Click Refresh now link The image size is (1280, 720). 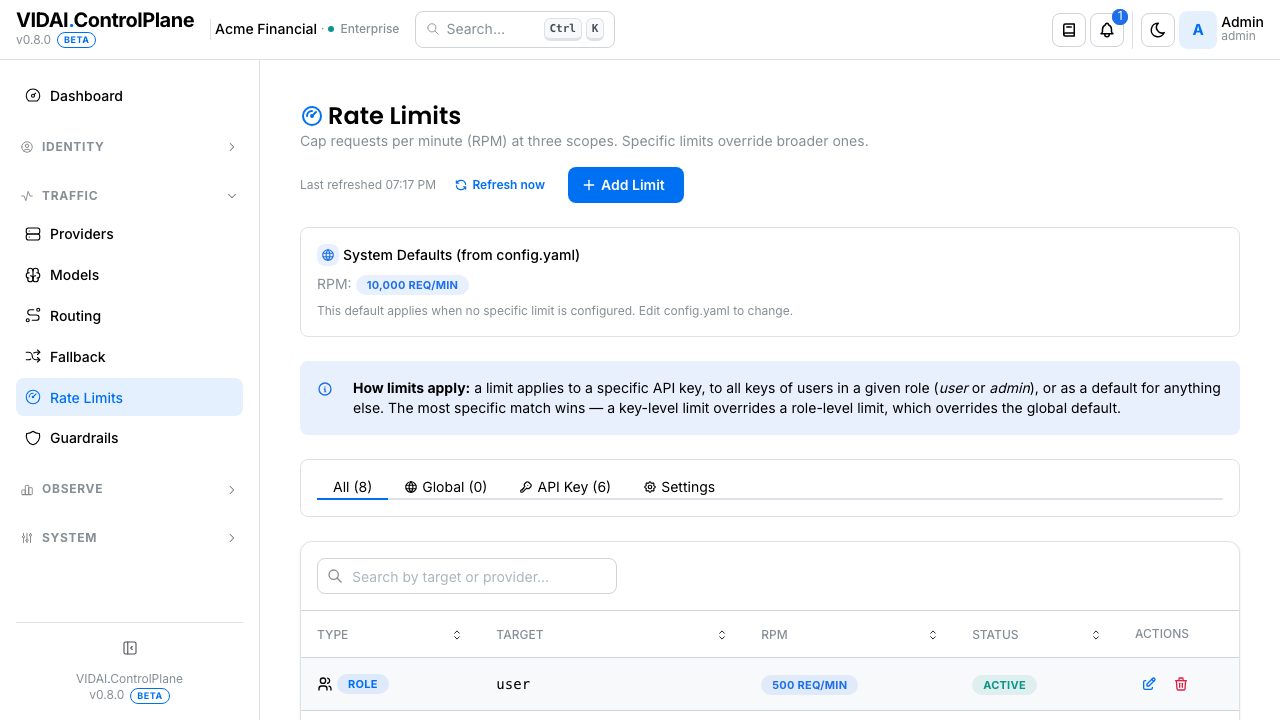(500, 185)
